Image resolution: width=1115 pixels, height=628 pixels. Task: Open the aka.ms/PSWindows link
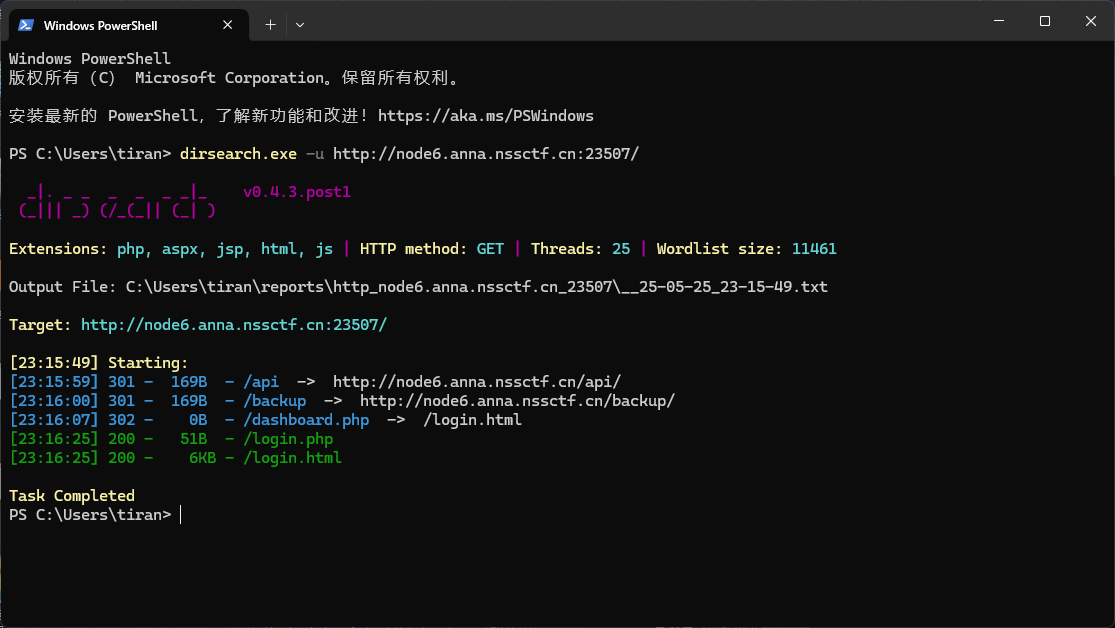point(486,116)
